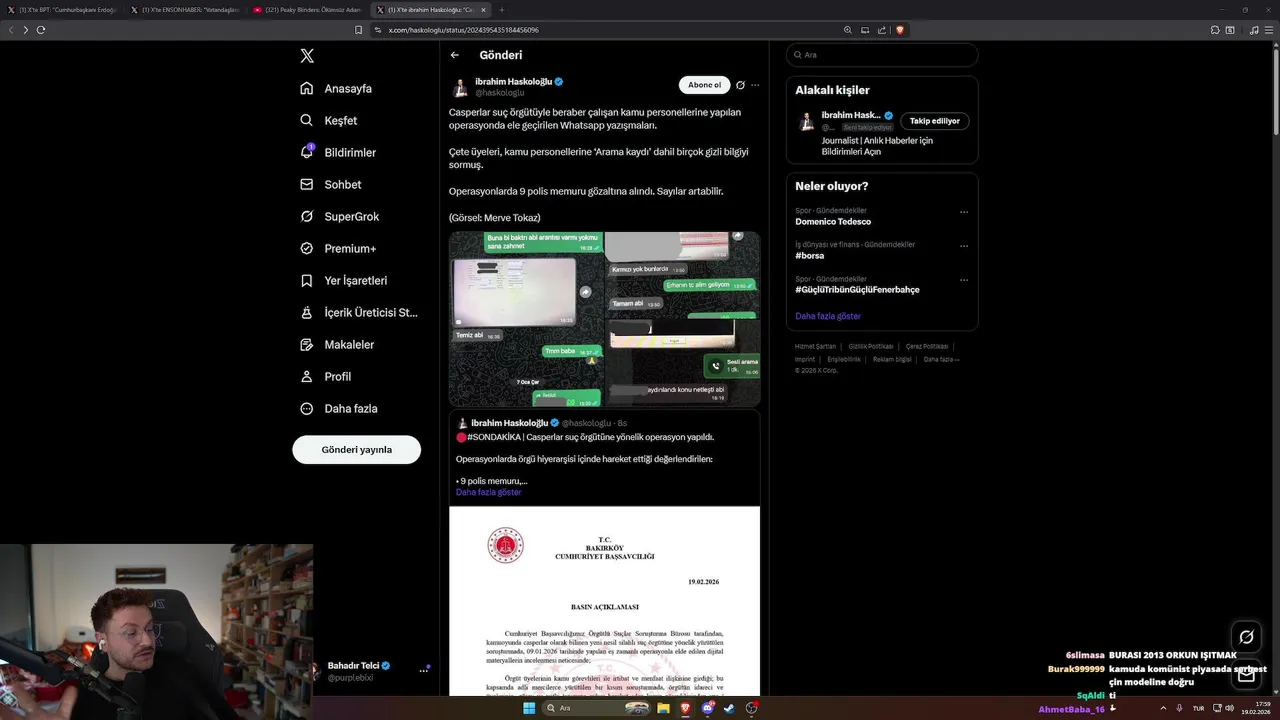Open the Gizlilik Politikası footer link

871,346
